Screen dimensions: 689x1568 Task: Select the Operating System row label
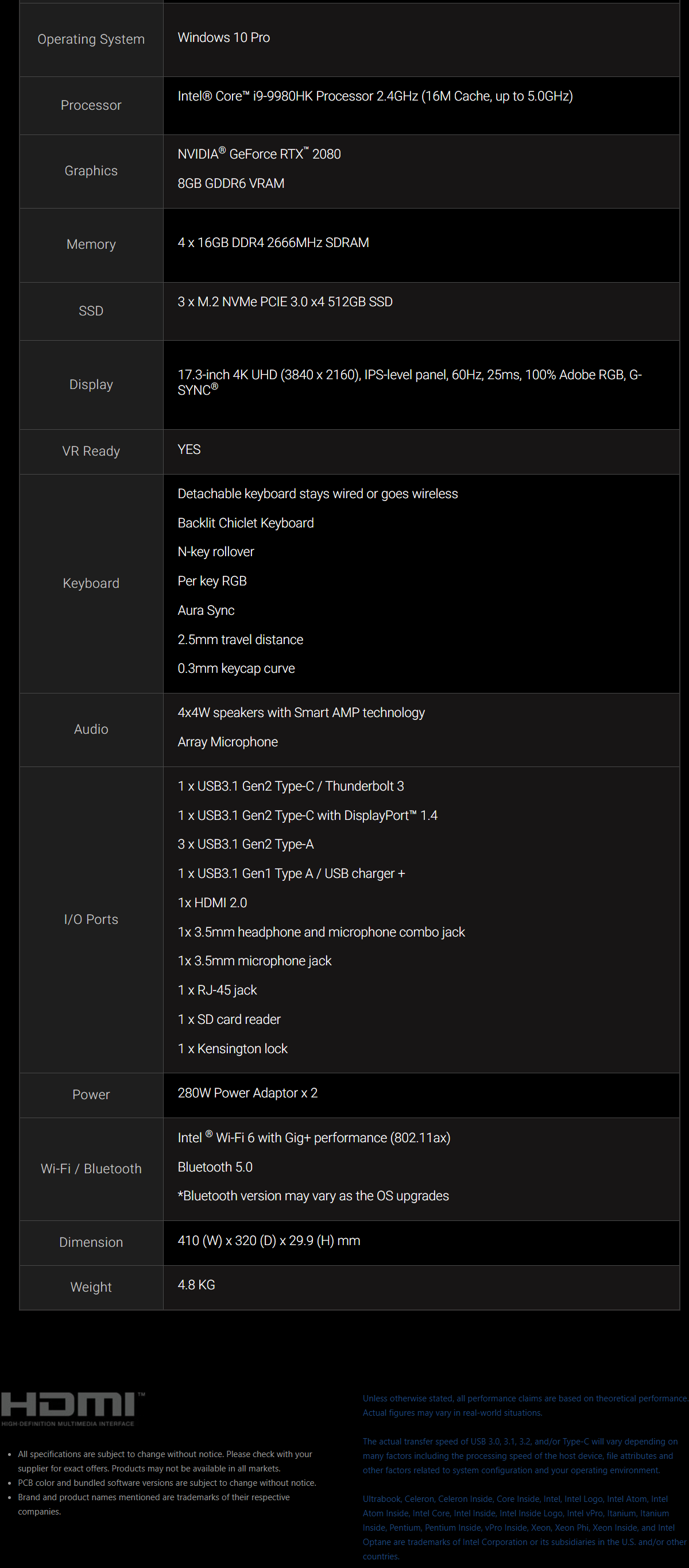91,40
